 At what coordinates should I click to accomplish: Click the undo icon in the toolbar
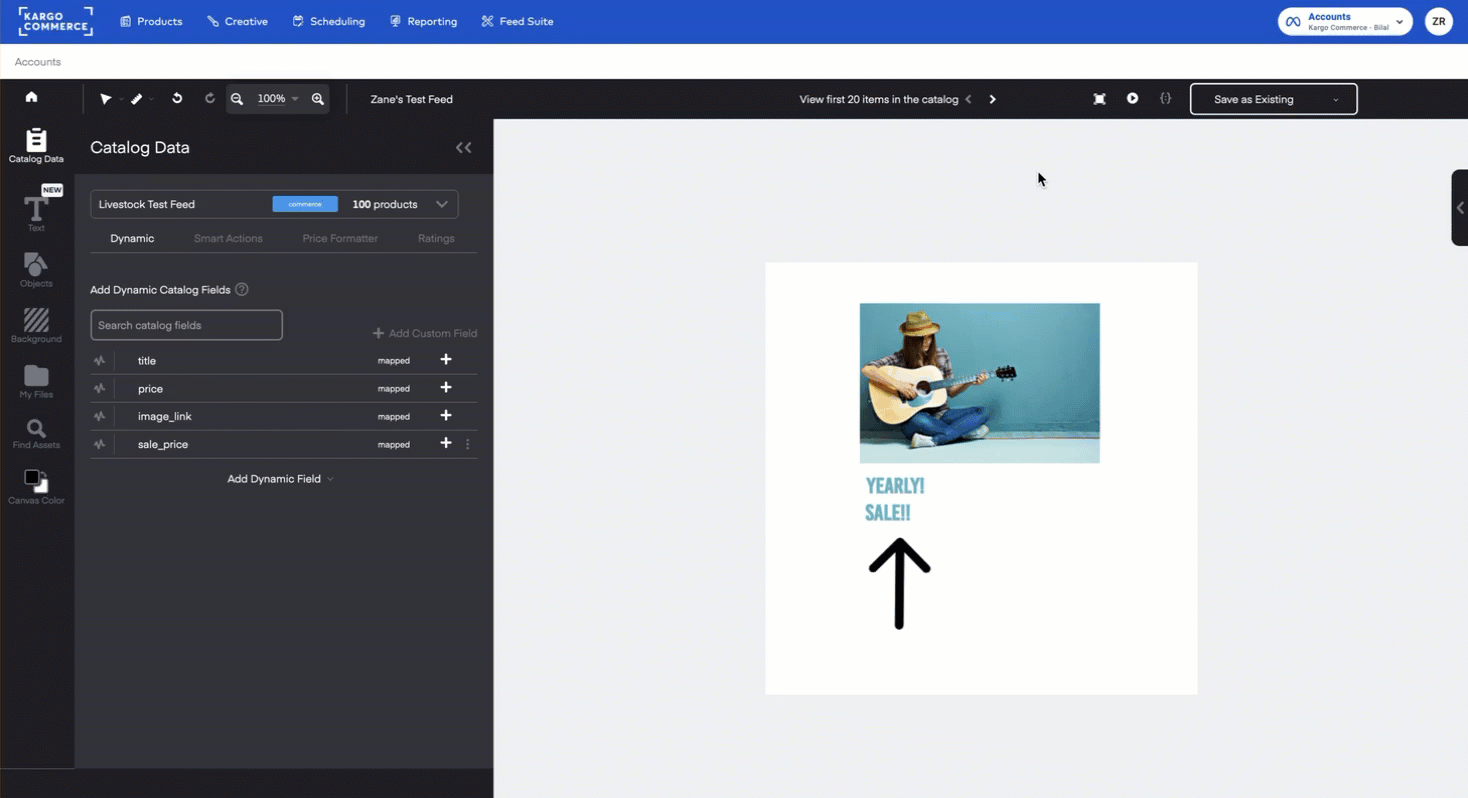[x=177, y=98]
